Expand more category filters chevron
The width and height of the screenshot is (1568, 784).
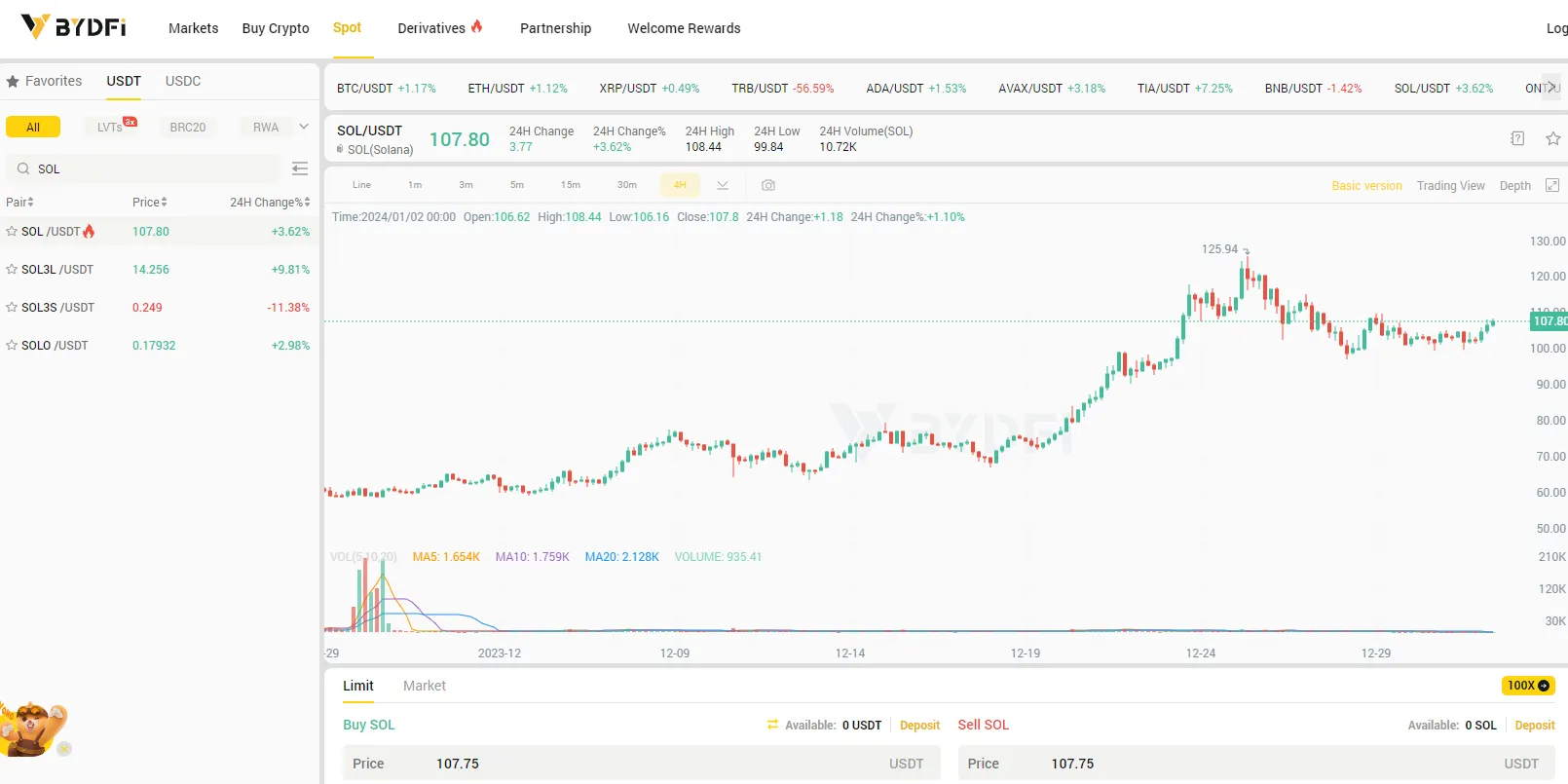pos(304,127)
